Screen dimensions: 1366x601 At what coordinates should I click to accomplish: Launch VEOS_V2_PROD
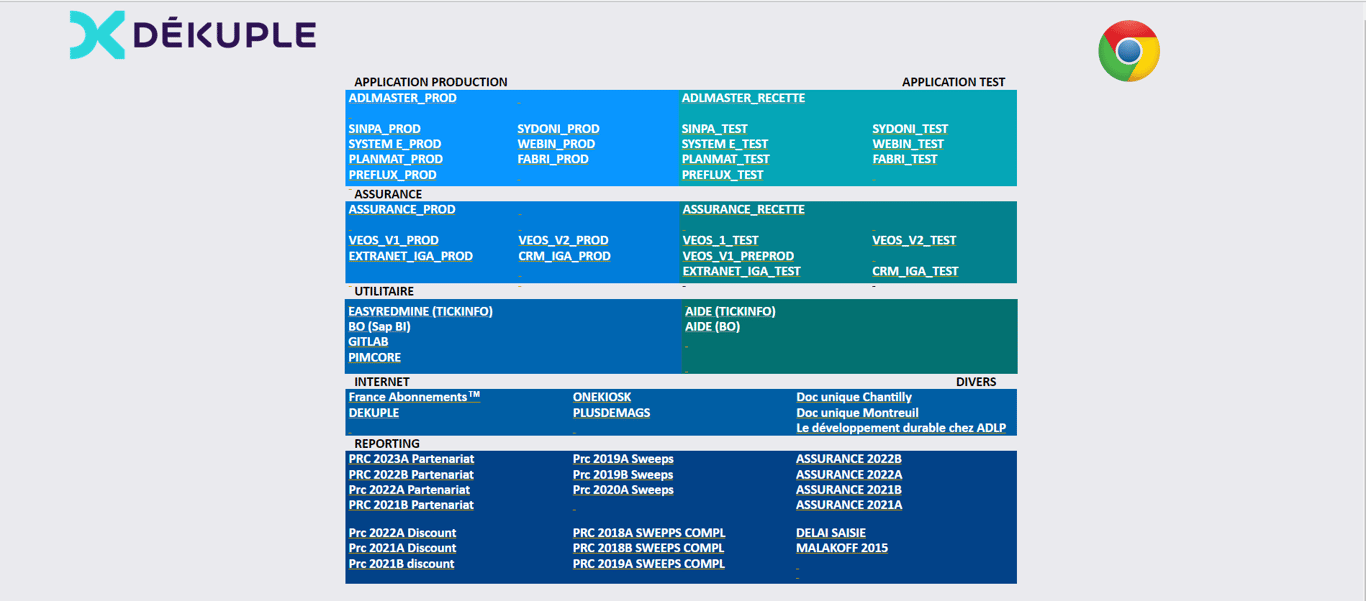click(563, 241)
